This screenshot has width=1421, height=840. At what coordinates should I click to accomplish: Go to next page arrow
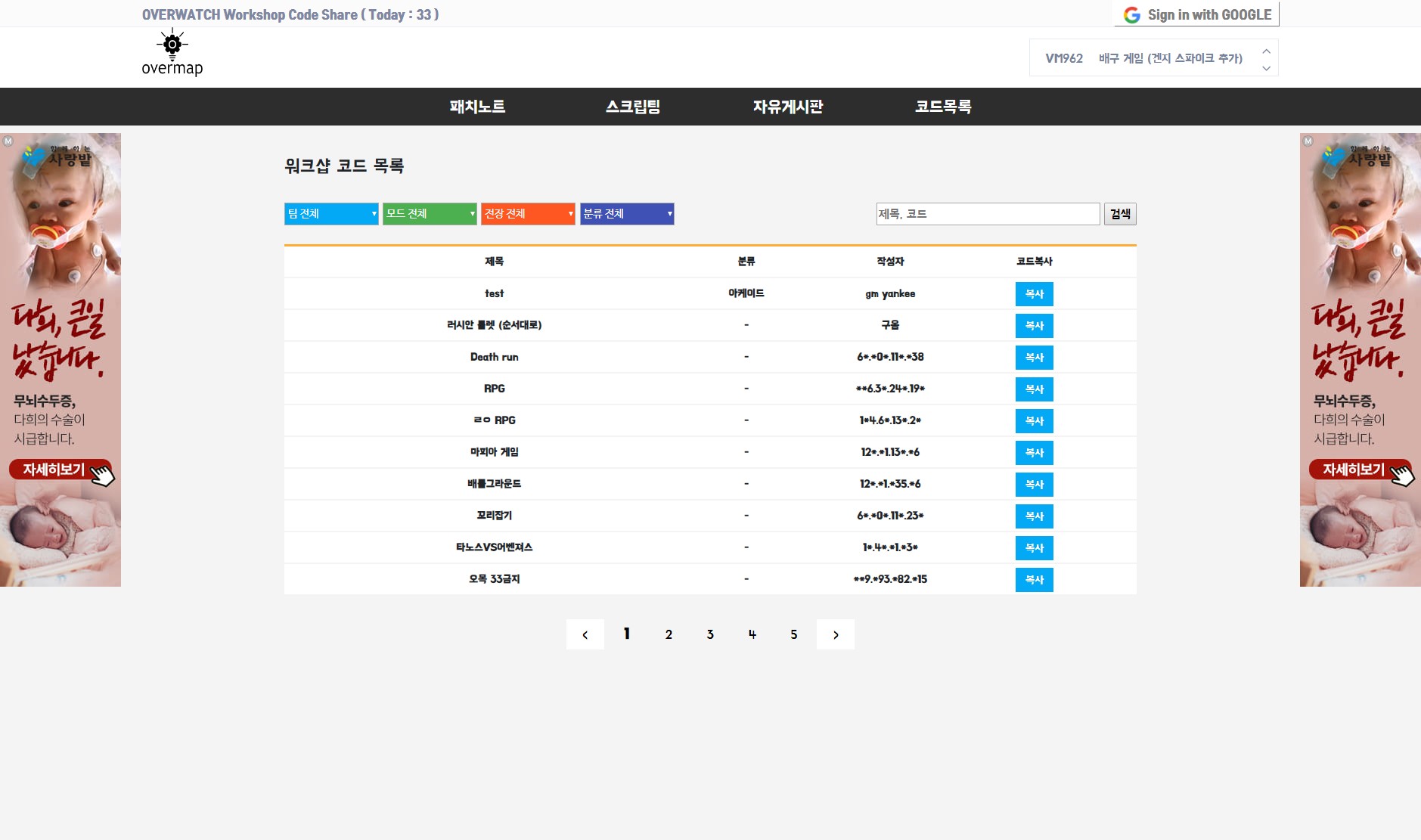836,634
